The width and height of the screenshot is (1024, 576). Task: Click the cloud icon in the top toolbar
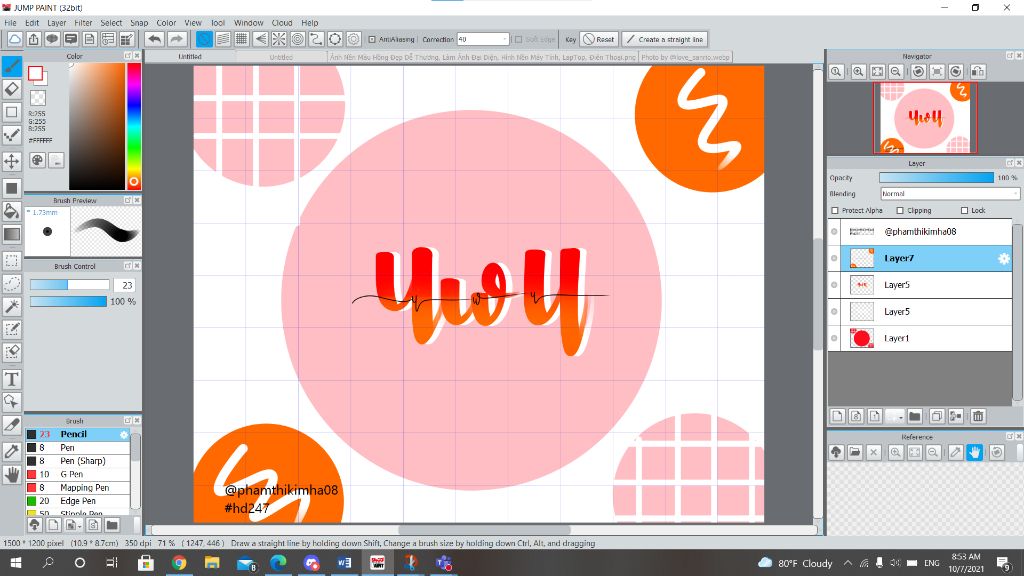(14, 39)
